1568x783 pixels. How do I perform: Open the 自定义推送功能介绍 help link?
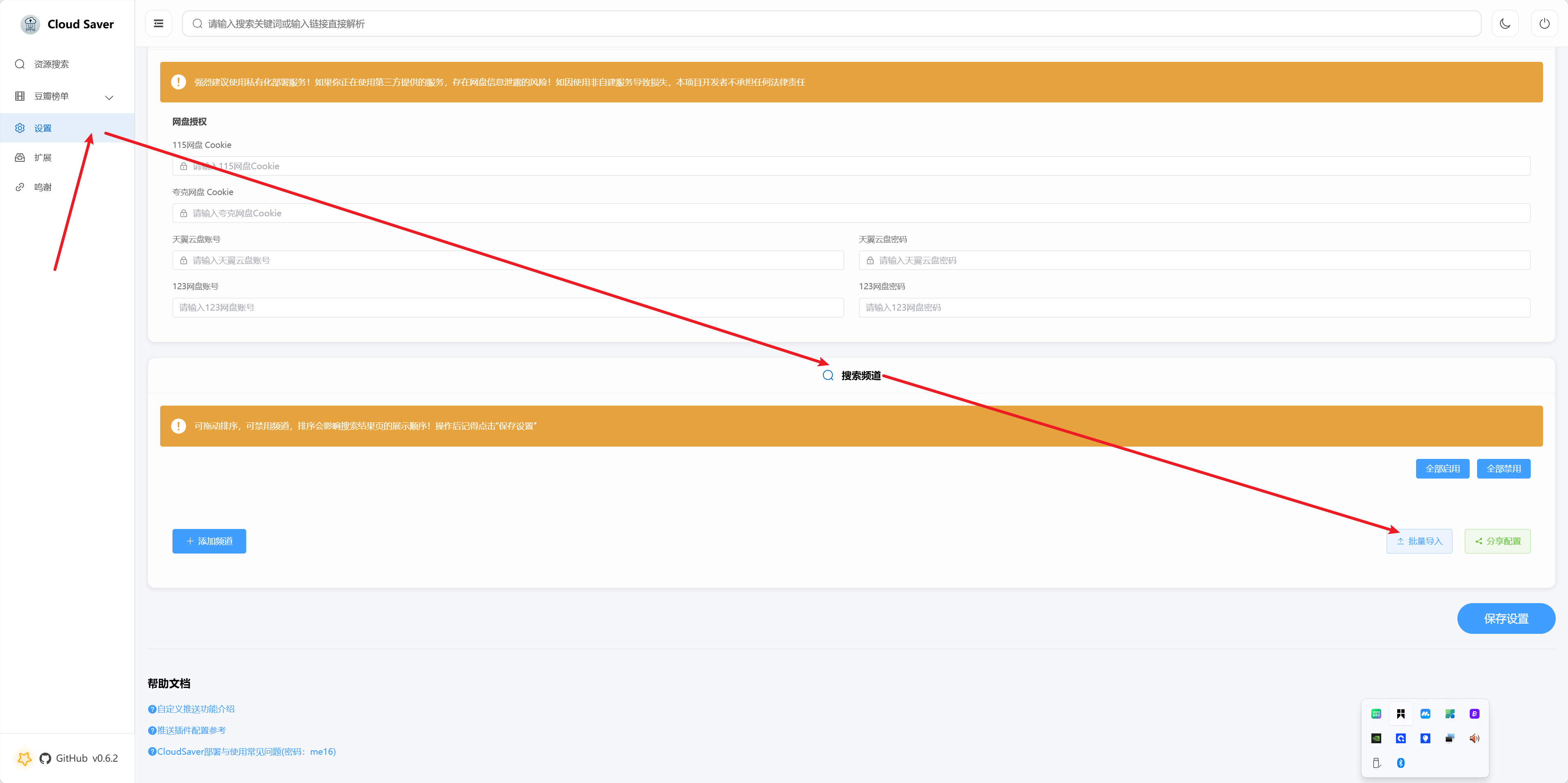point(195,709)
